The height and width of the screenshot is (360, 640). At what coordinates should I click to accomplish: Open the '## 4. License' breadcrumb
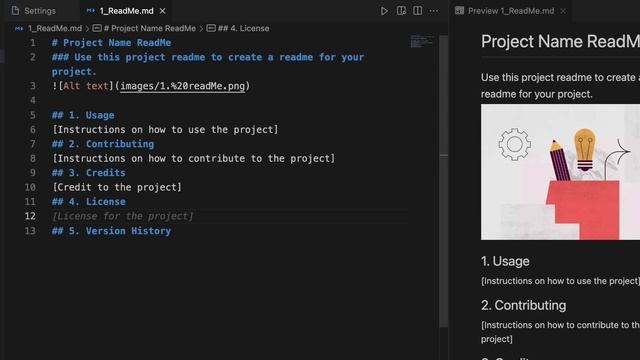[238, 29]
